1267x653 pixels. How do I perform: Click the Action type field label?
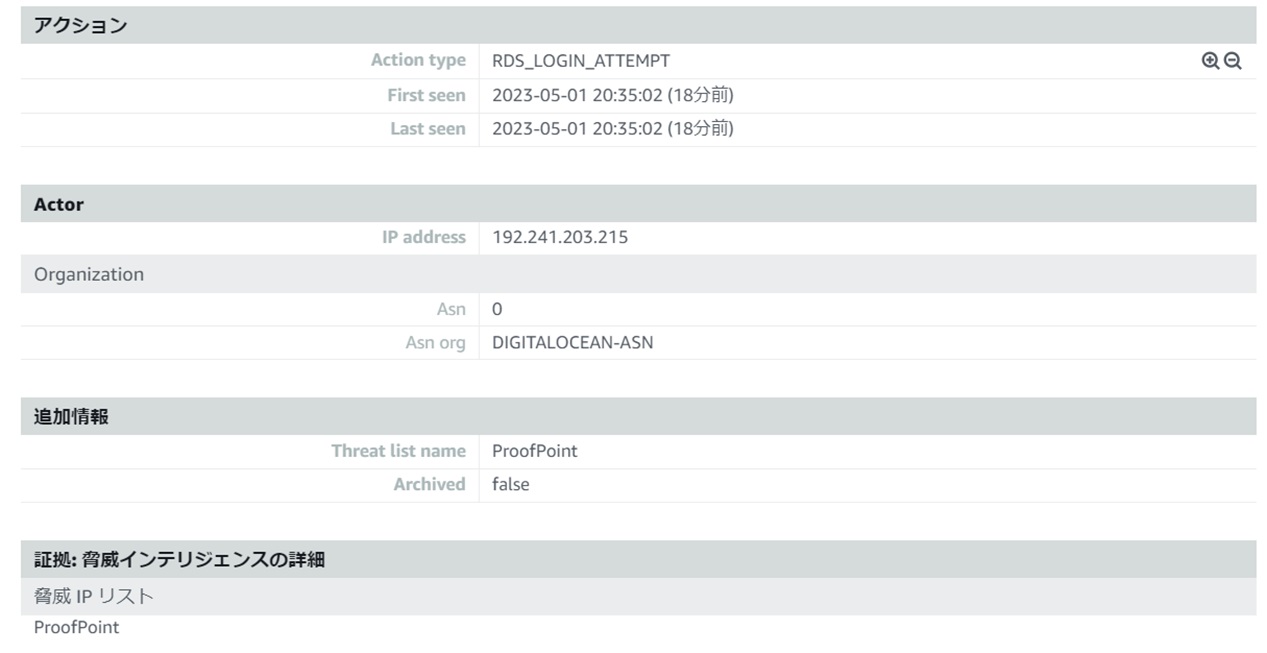[x=418, y=60]
